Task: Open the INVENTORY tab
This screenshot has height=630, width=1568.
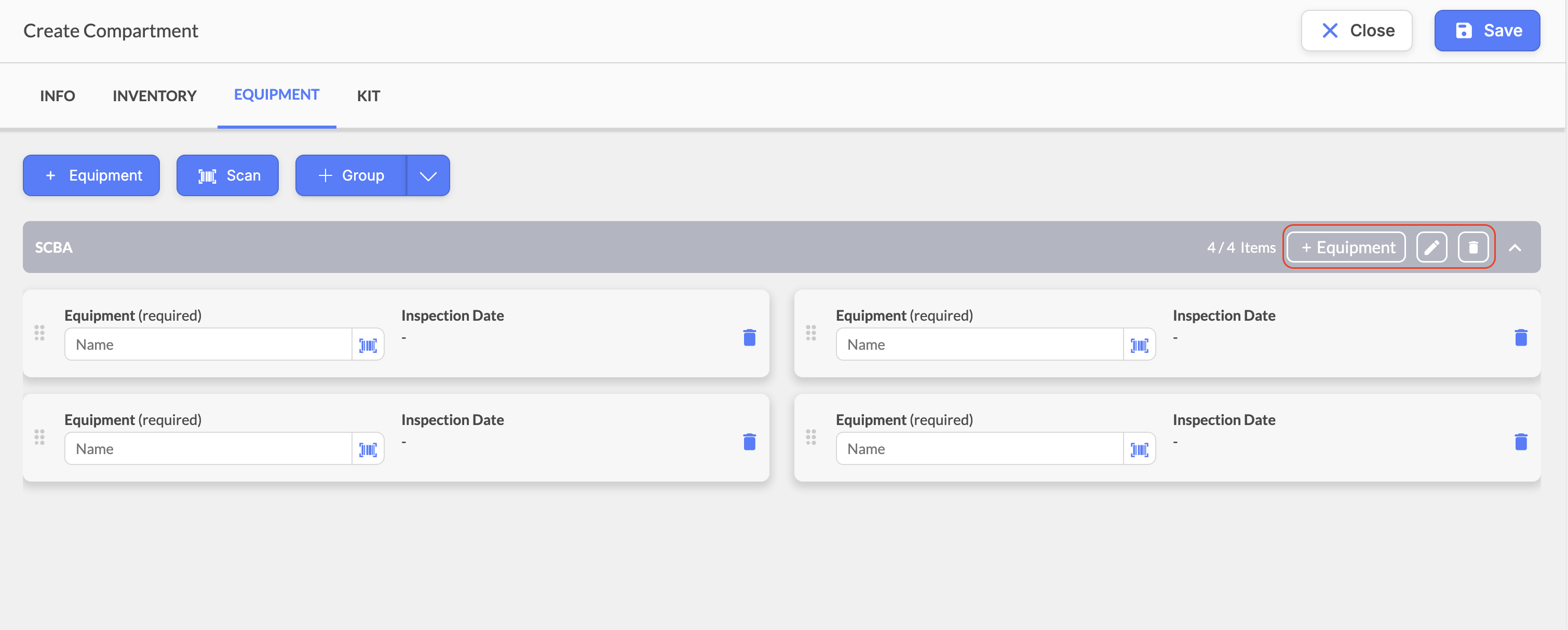Action: tap(155, 95)
